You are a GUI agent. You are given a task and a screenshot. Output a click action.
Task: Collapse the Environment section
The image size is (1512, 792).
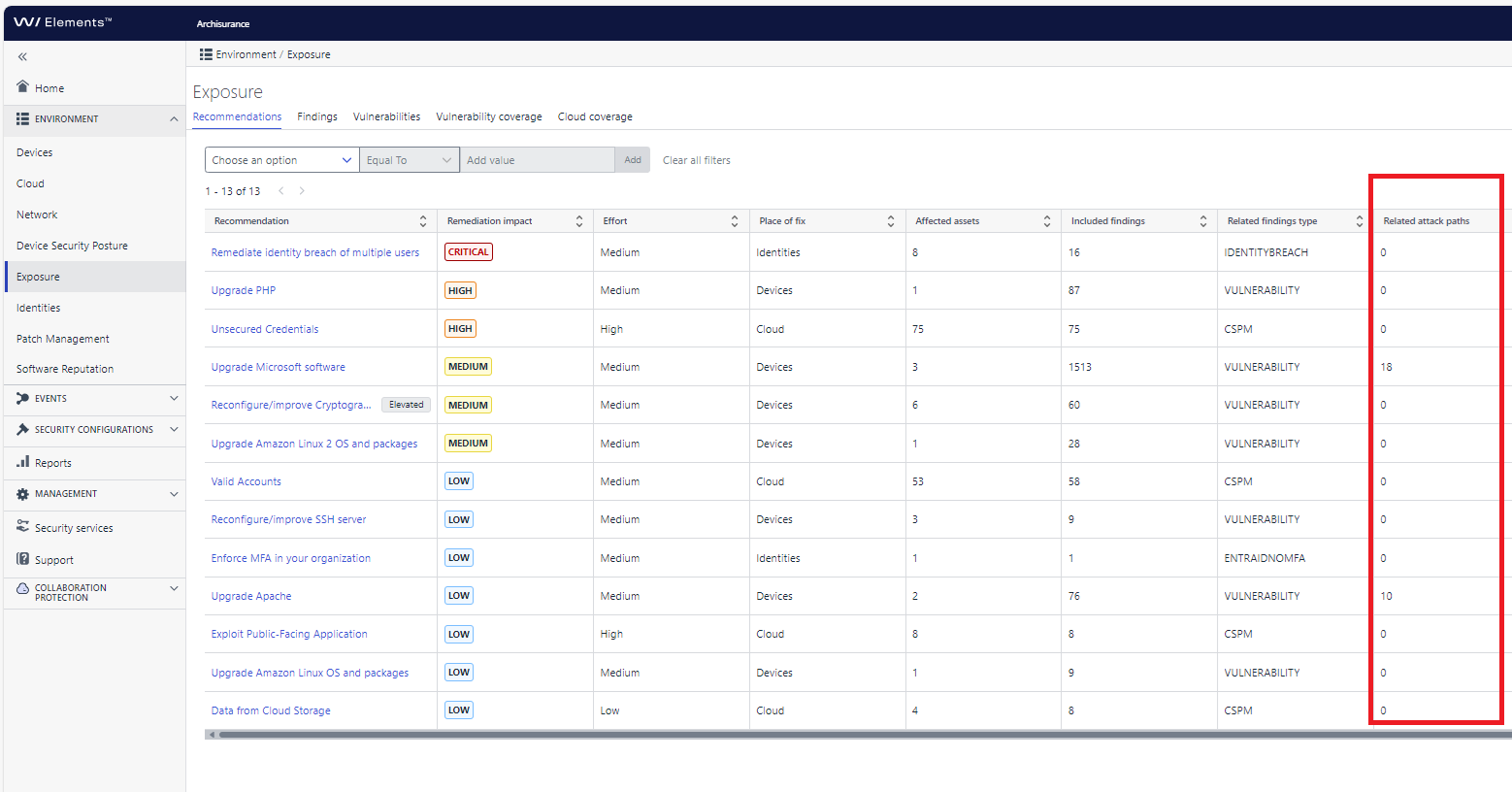click(174, 119)
